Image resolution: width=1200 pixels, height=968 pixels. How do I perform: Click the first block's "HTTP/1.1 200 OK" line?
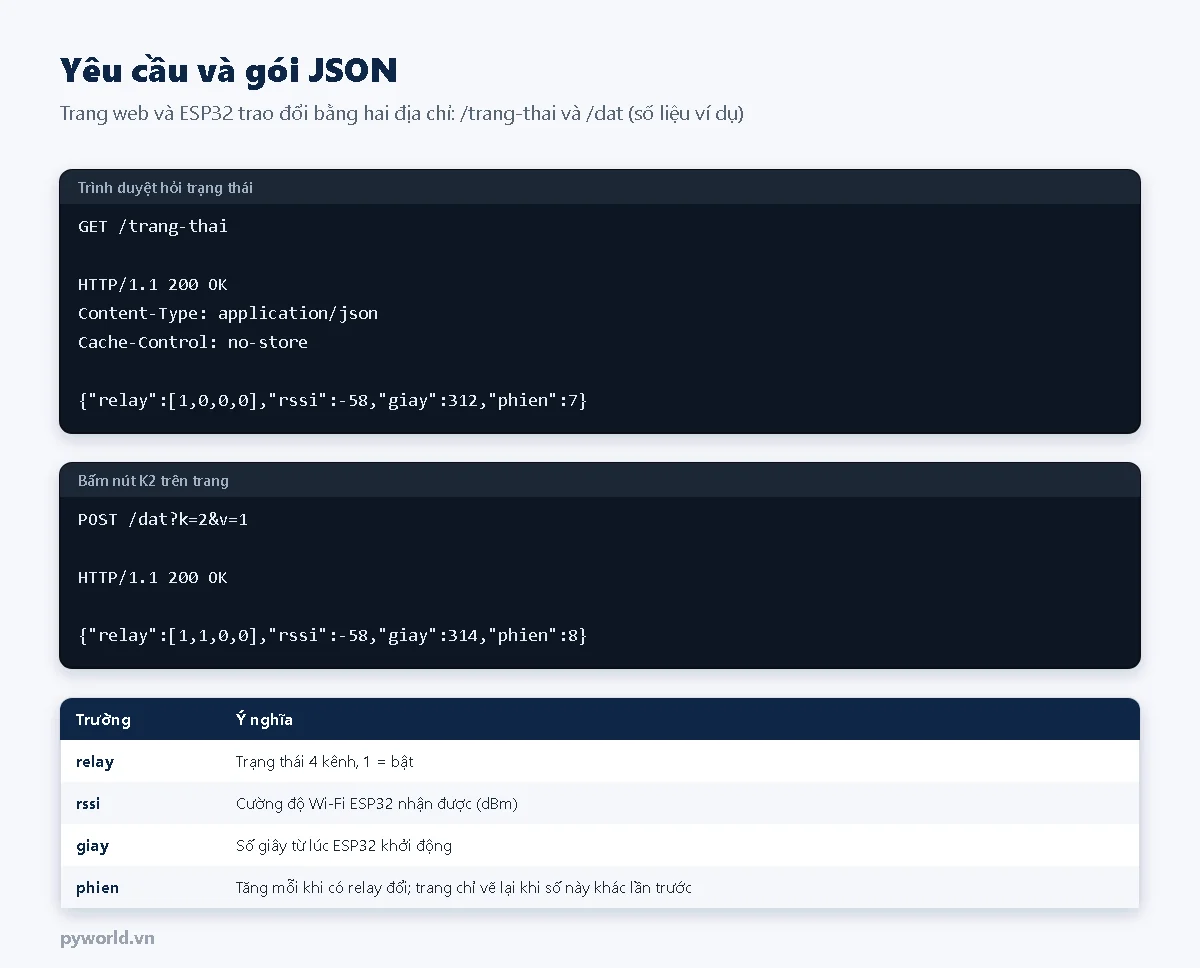click(153, 284)
